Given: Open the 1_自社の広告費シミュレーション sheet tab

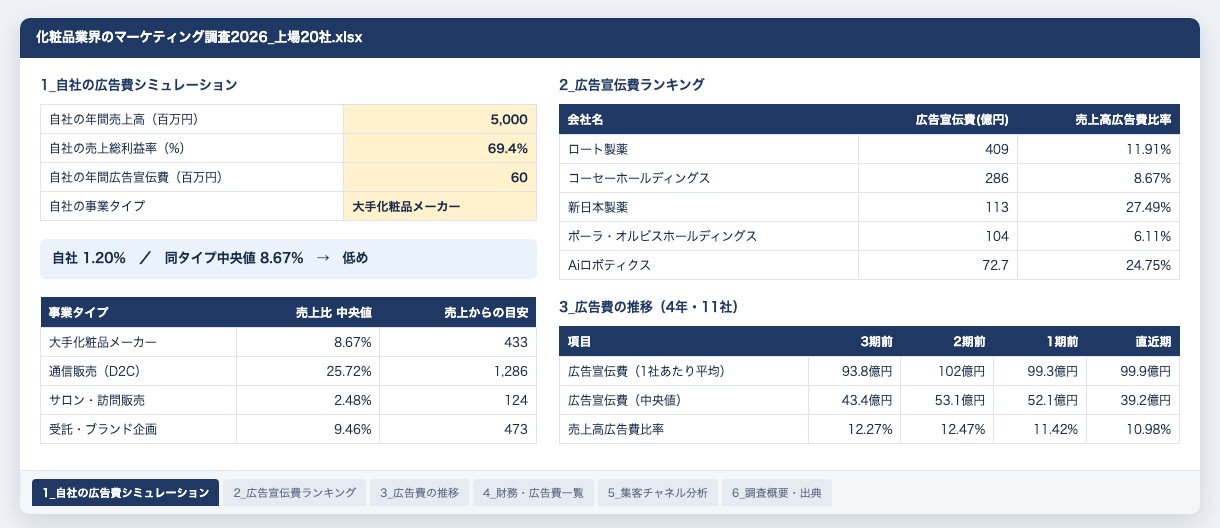Looking at the screenshot, I should point(125,493).
